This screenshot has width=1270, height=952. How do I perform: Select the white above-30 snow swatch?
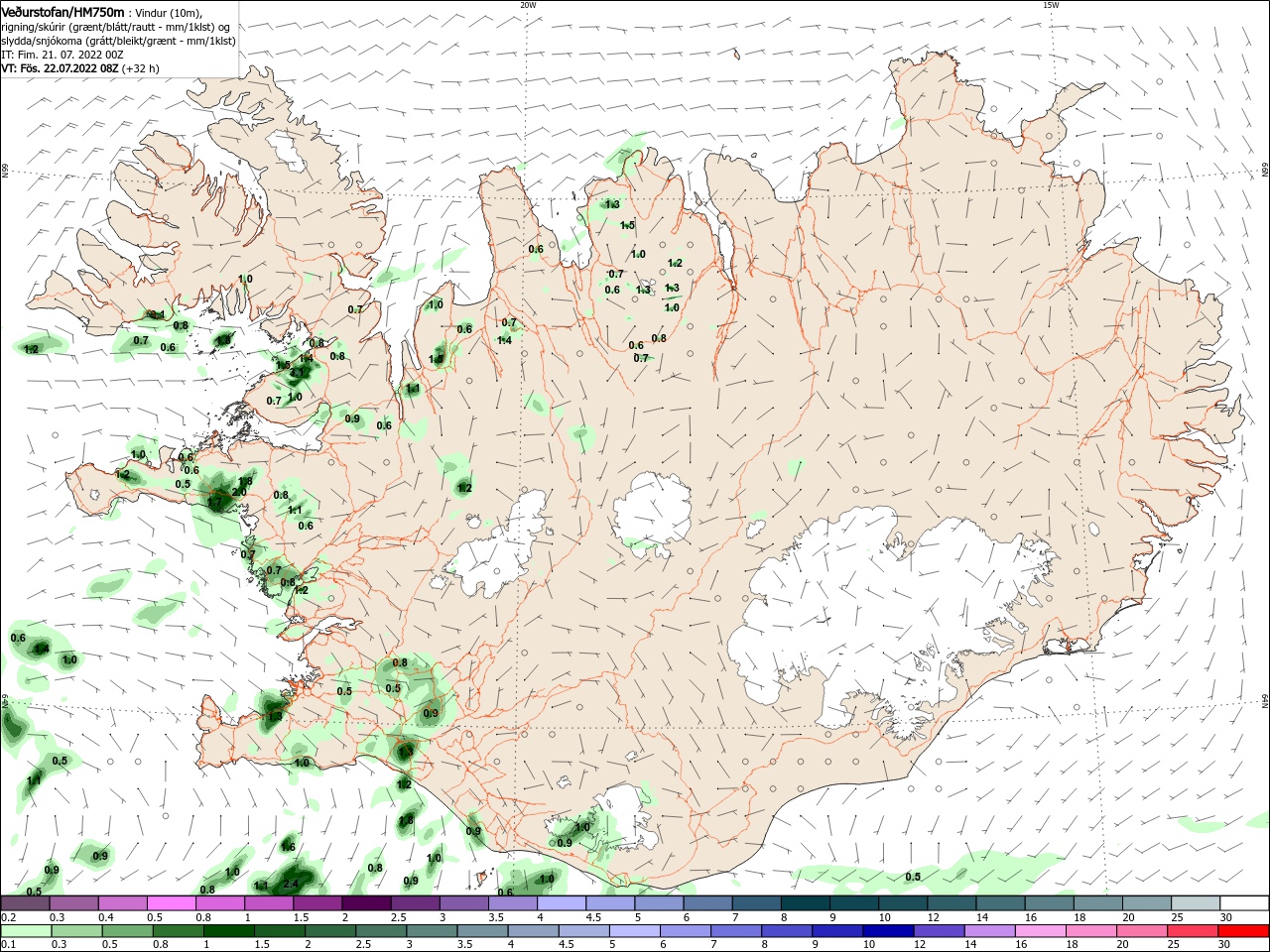tap(1244, 903)
